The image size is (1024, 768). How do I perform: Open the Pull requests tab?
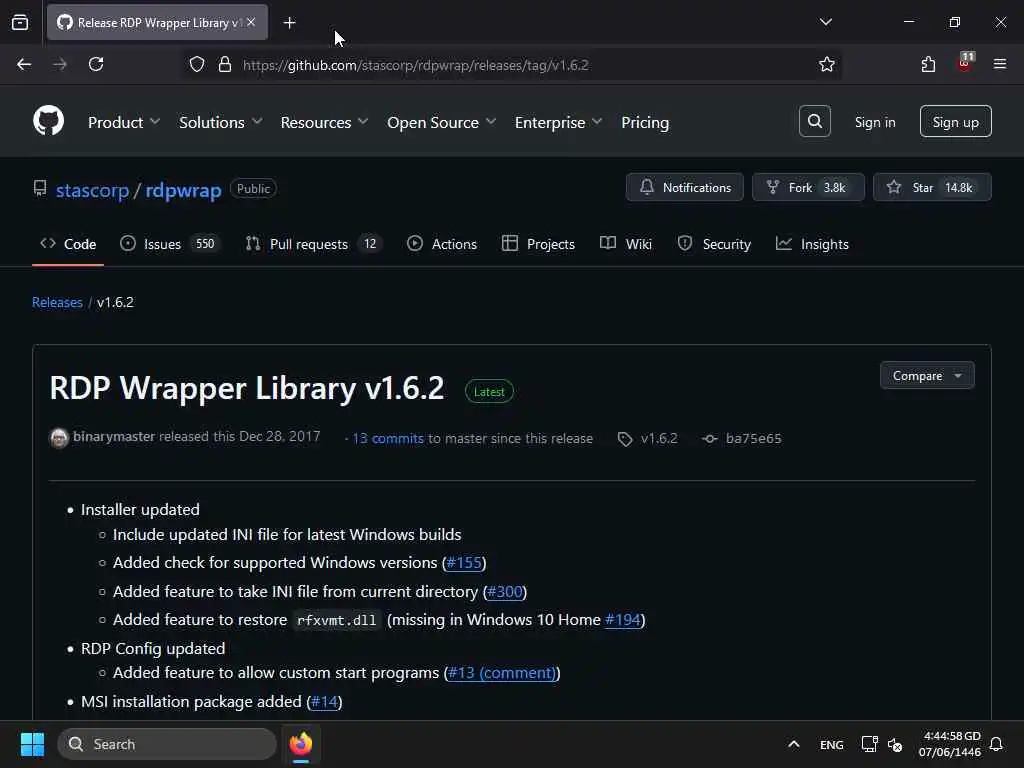313,244
